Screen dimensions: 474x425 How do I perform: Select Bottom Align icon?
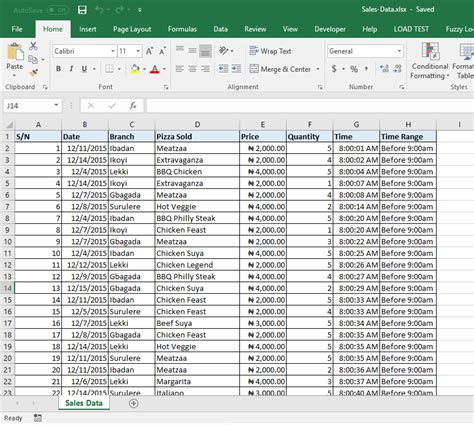tap(205, 51)
